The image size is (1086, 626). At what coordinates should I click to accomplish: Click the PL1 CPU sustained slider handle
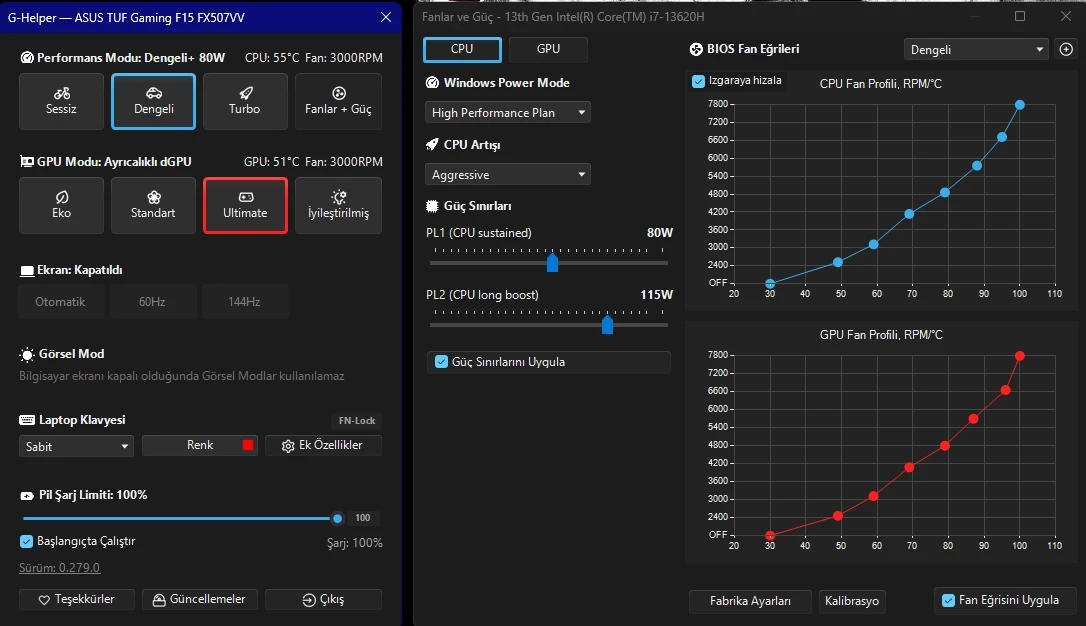pyautogui.click(x=552, y=262)
